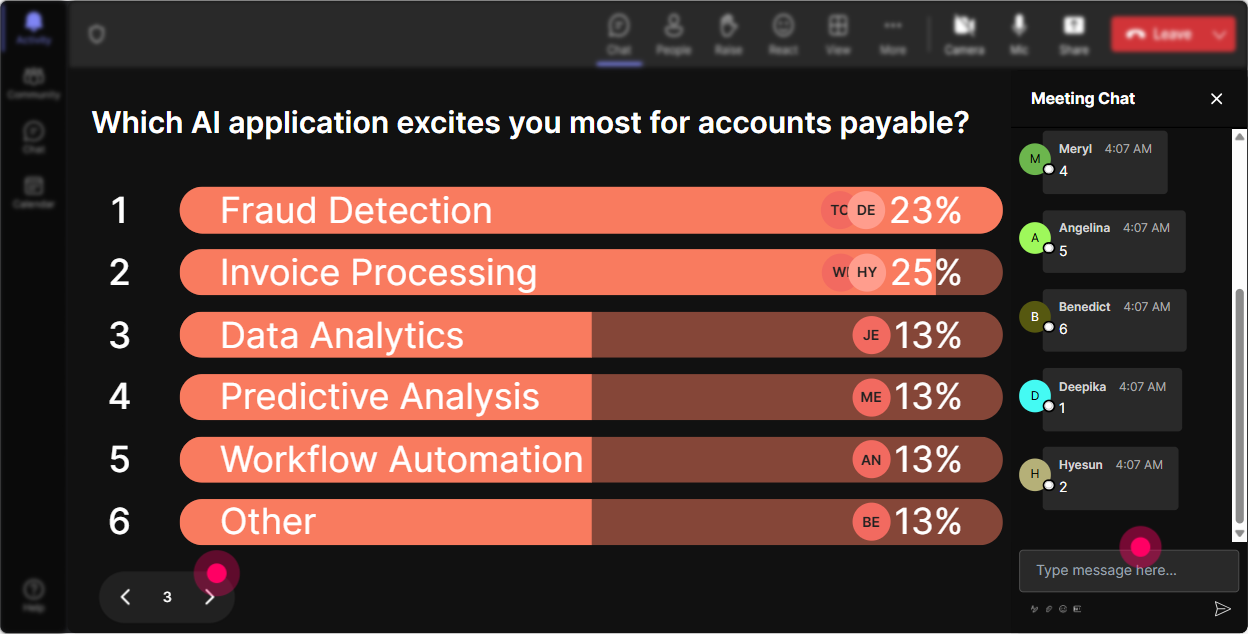Select the Predictive Analysis poll option
This screenshot has height=634, width=1248.
[x=591, y=397]
